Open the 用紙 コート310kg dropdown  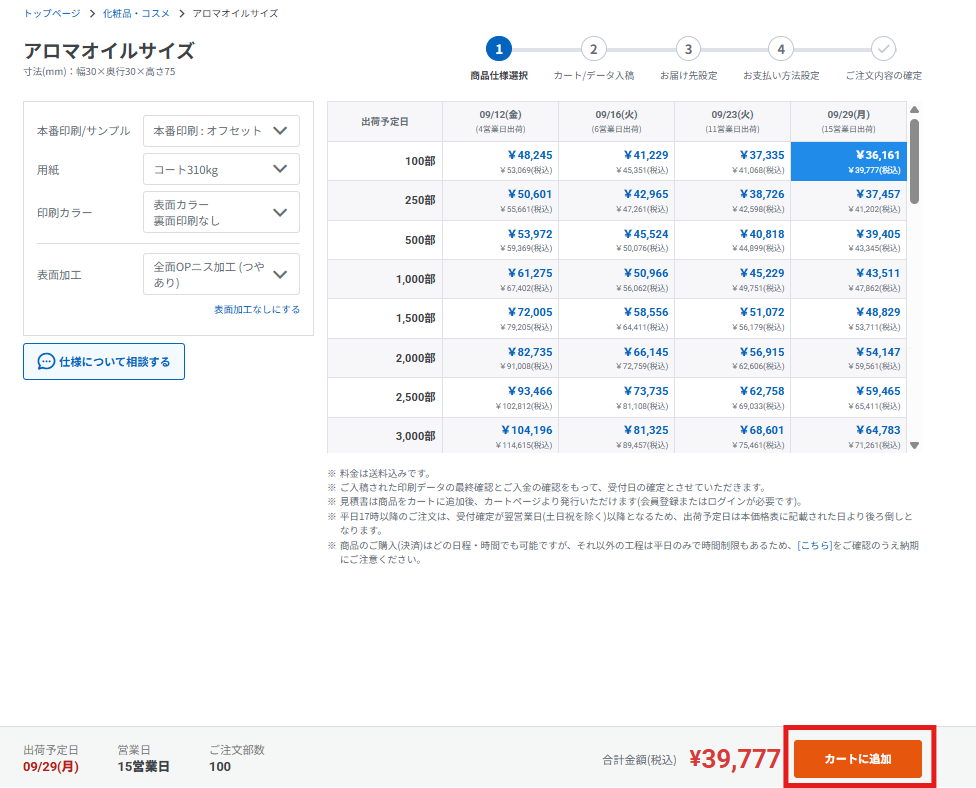(x=221, y=169)
